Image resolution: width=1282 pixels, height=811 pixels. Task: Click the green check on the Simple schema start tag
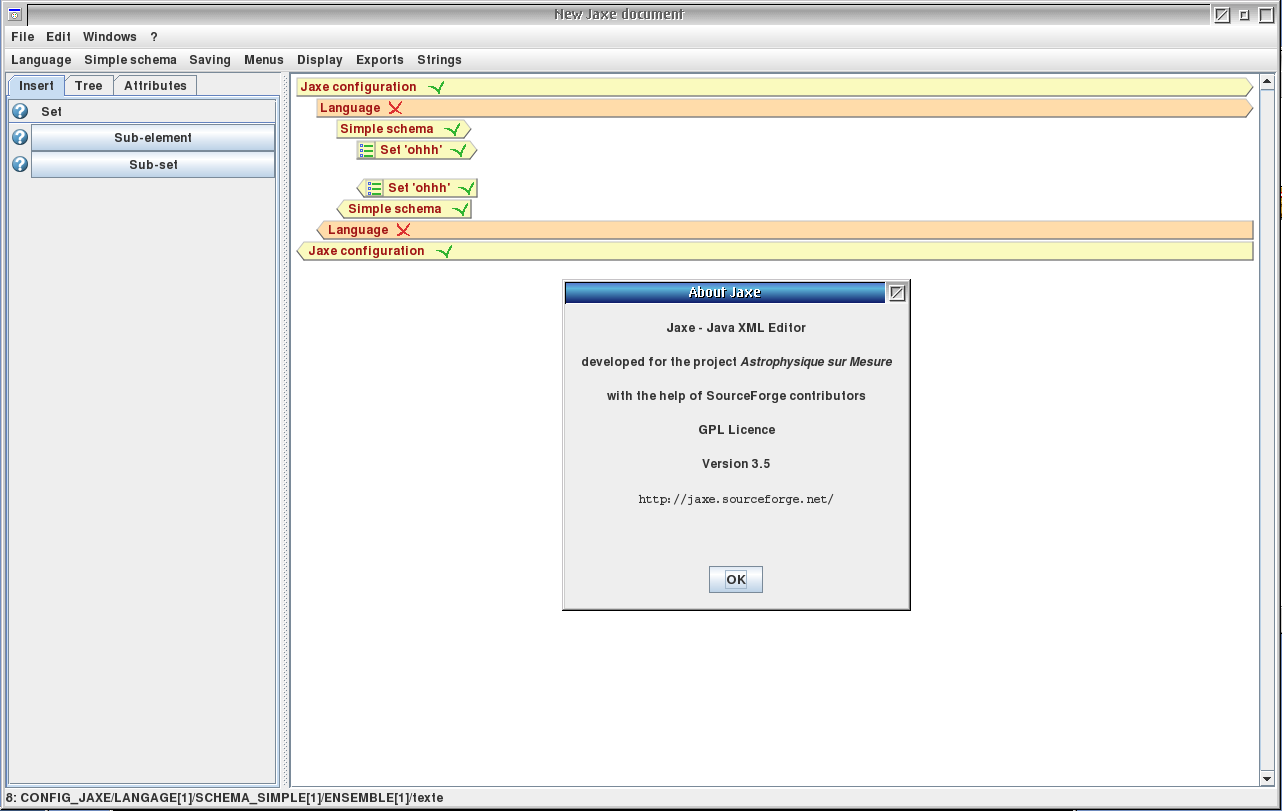(x=452, y=129)
